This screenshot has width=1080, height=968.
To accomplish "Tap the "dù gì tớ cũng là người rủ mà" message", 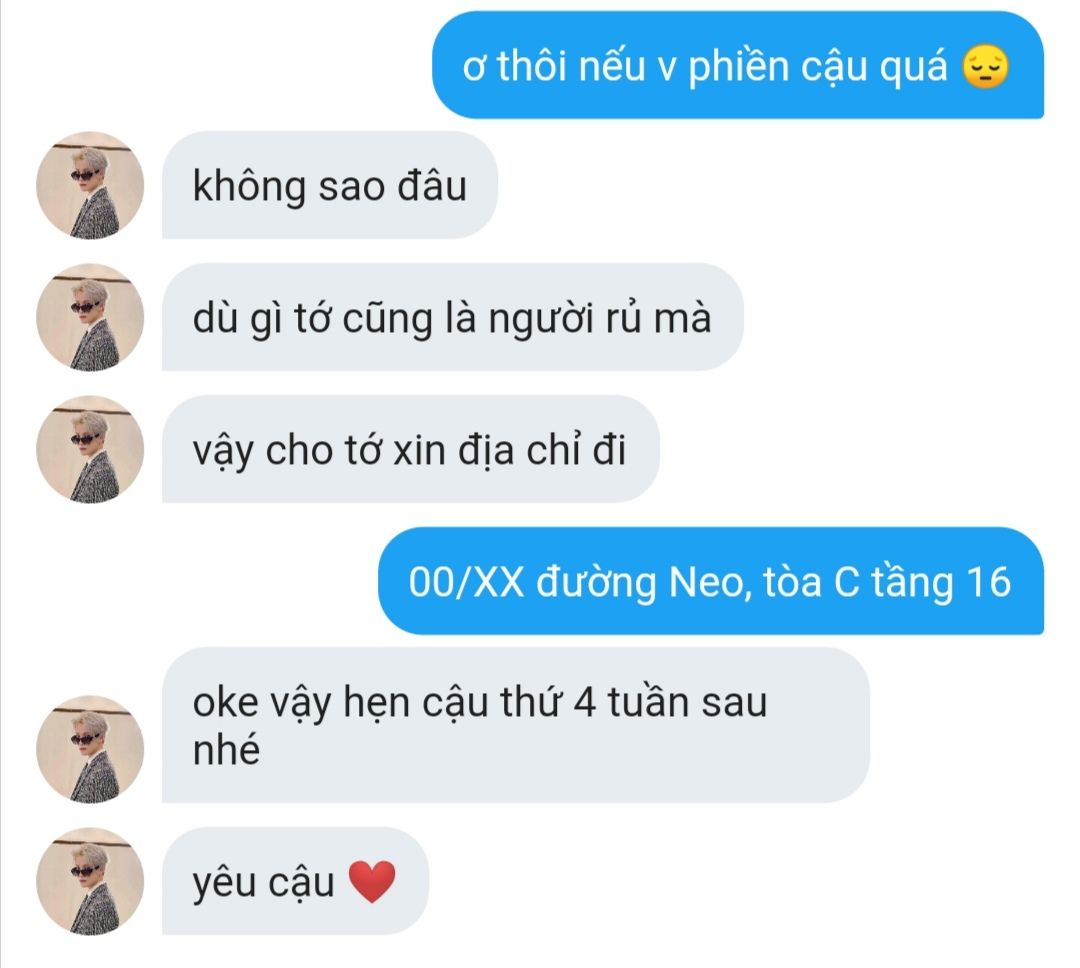I will pos(453,318).
